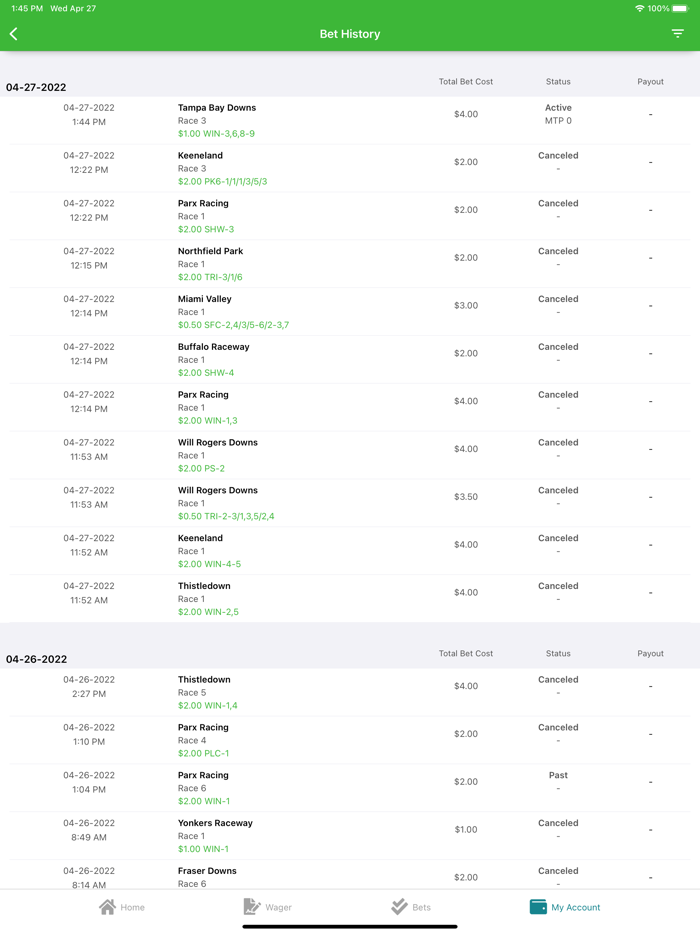Tap the Total Bet Cost column header
This screenshot has height=934, width=700.
(466, 81)
